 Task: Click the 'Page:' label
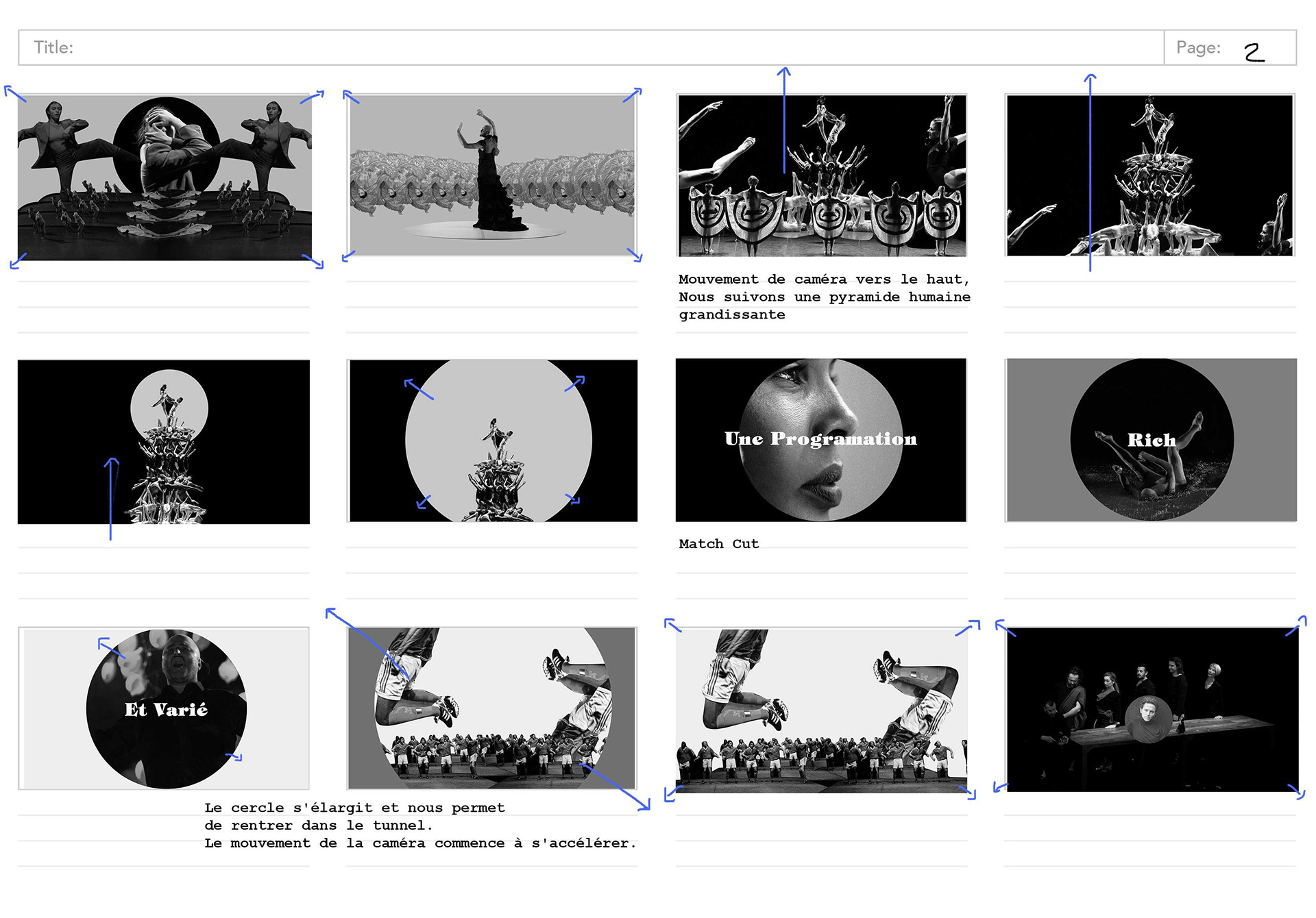[x=1198, y=47]
